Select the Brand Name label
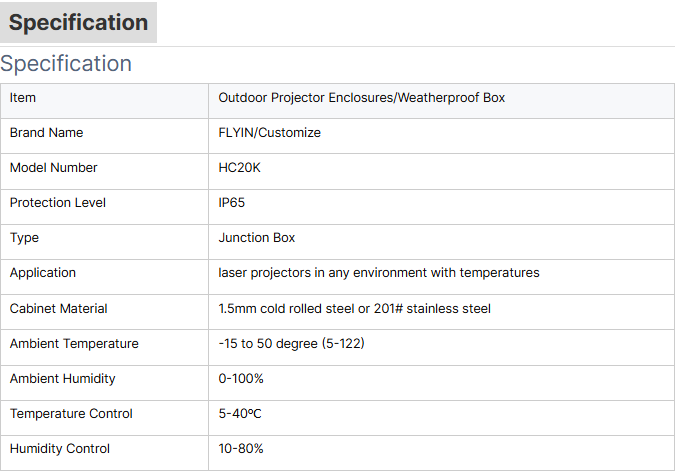The height and width of the screenshot is (473, 675). click(x=46, y=133)
